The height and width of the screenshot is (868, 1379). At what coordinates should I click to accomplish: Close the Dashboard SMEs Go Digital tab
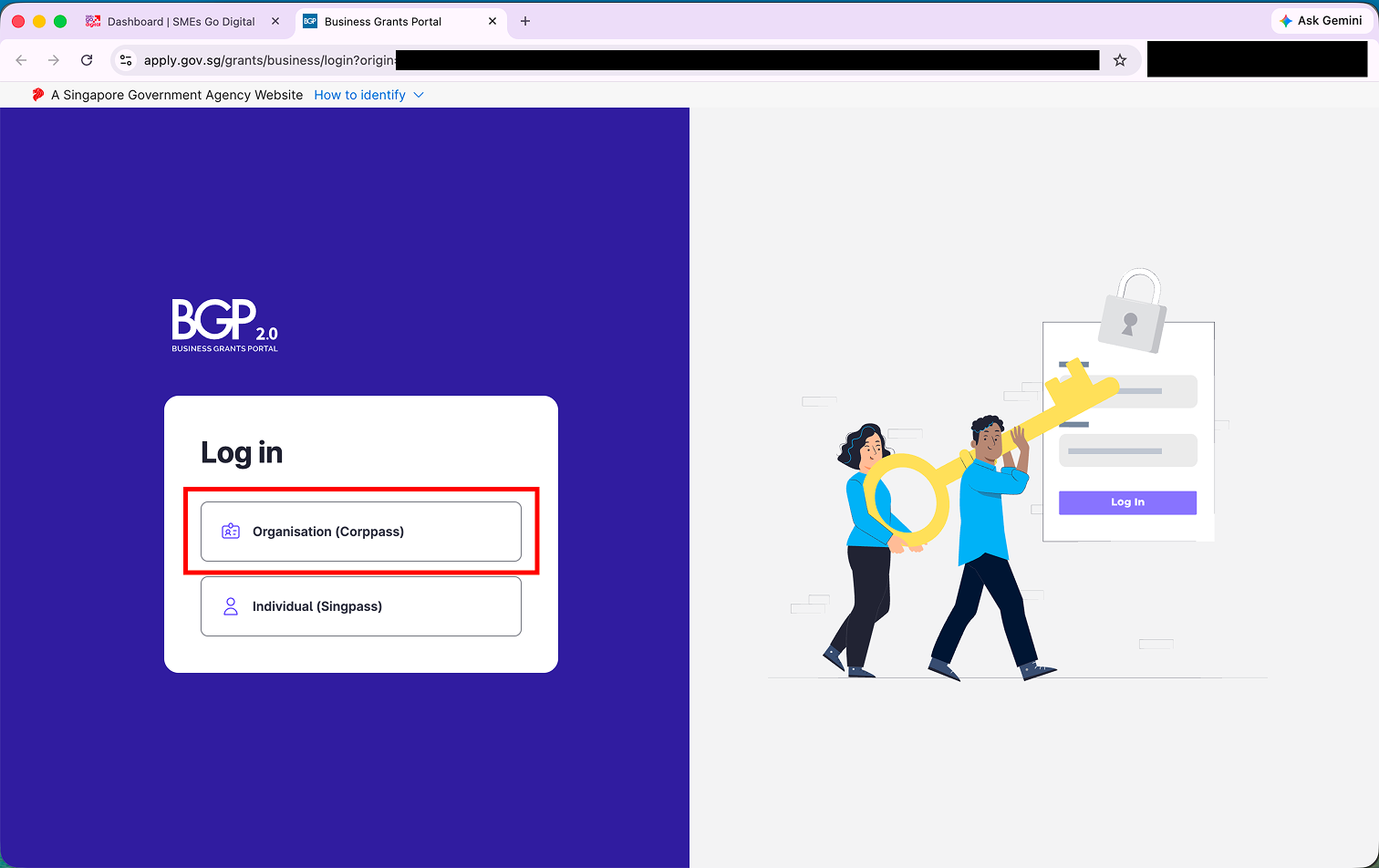pos(275,21)
